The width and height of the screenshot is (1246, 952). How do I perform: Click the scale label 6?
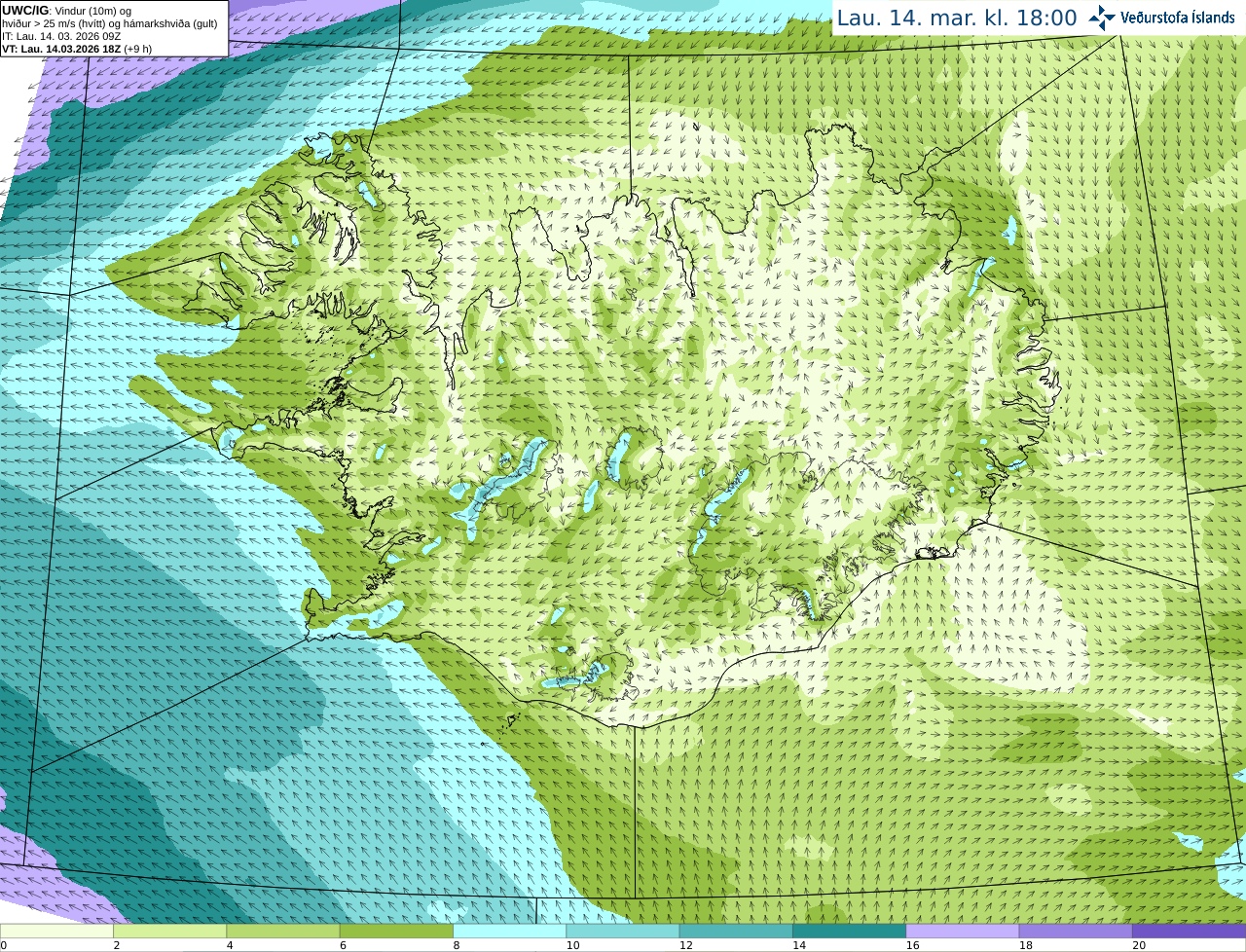click(344, 945)
